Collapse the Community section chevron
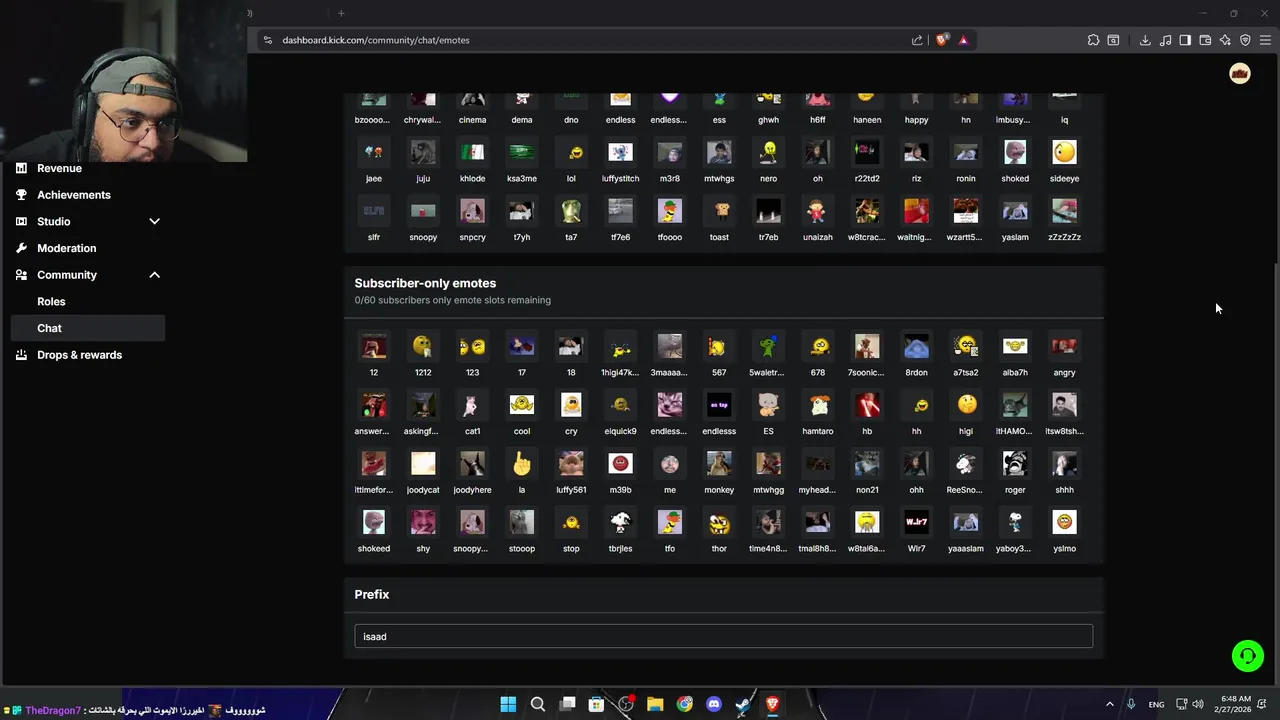This screenshot has width=1280, height=720. 154,275
